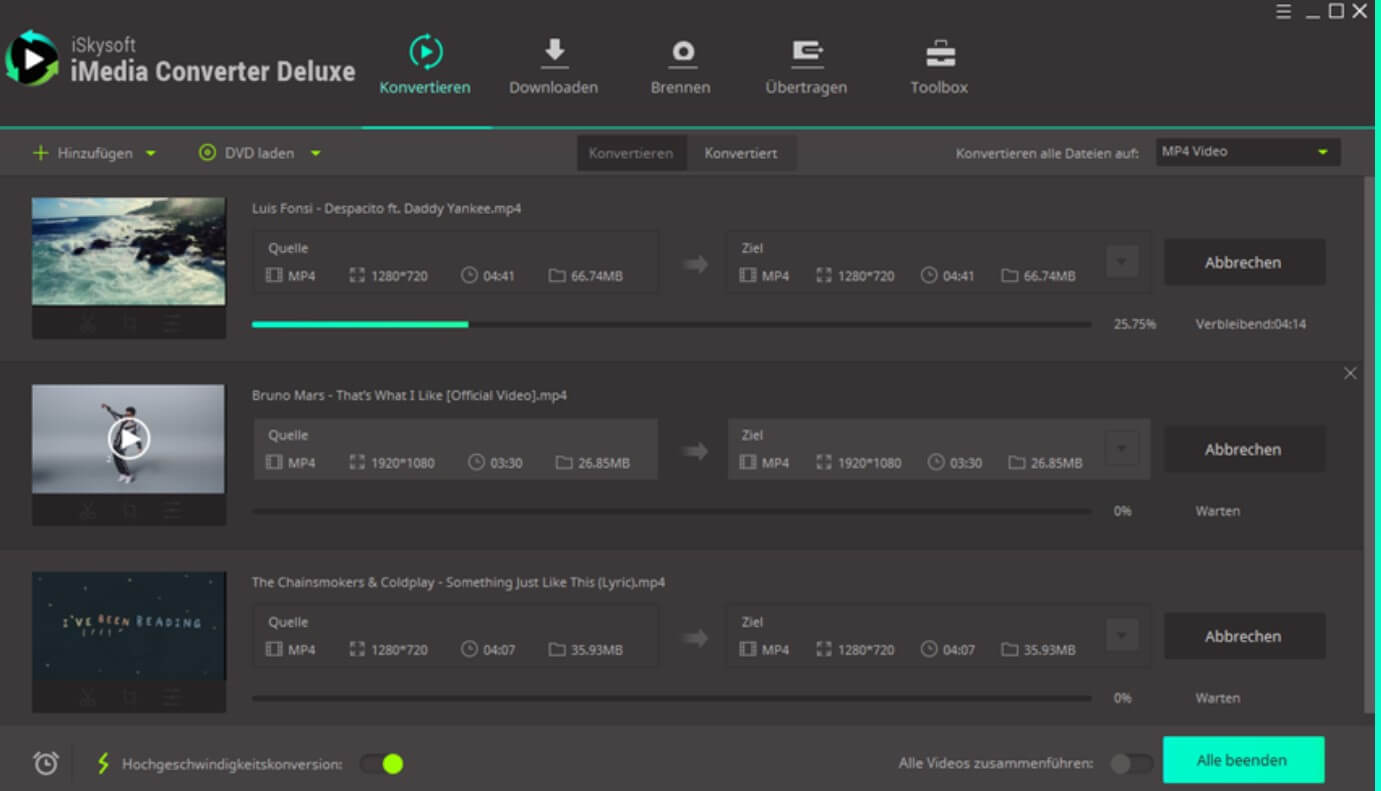Click the Alle beenden button

[1243, 760]
